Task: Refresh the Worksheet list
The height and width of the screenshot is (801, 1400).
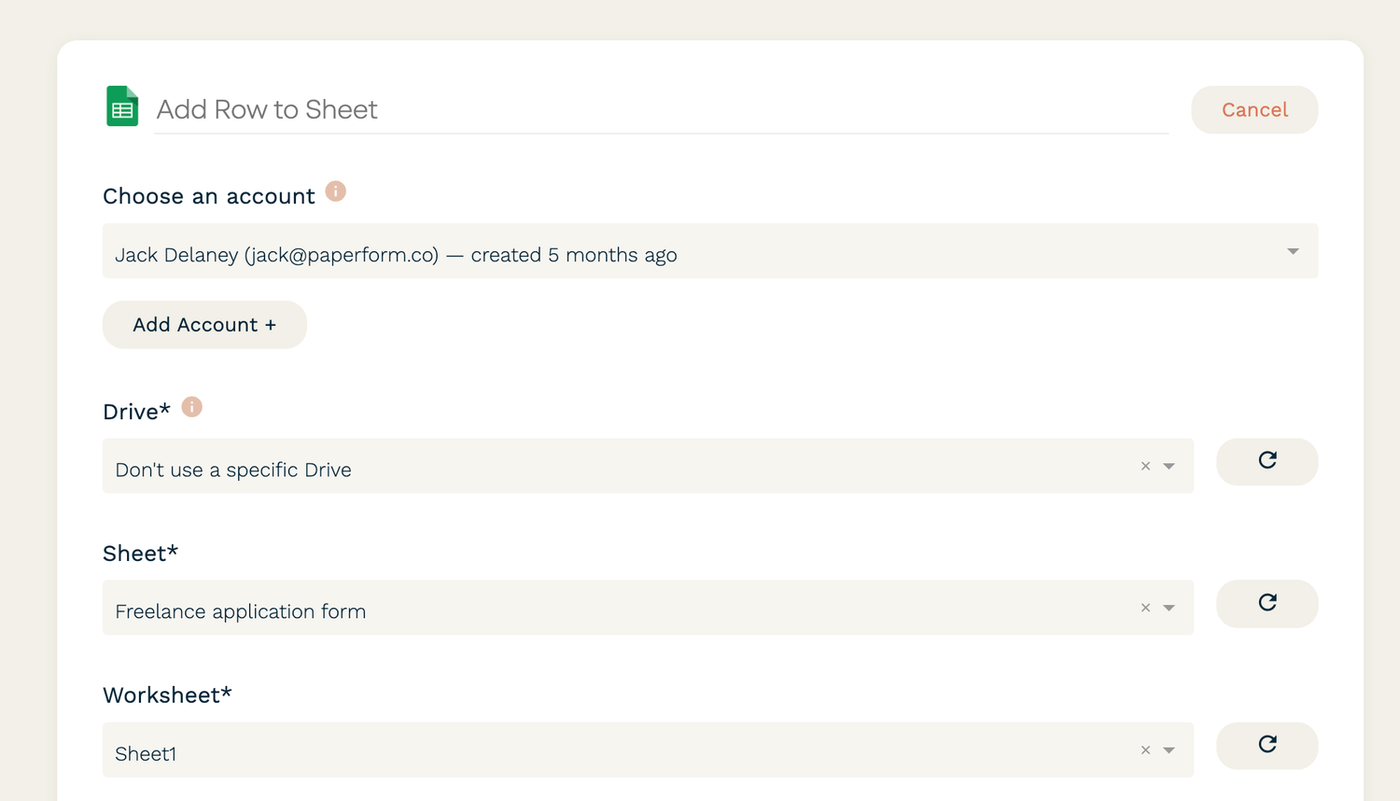Action: click(x=1267, y=745)
